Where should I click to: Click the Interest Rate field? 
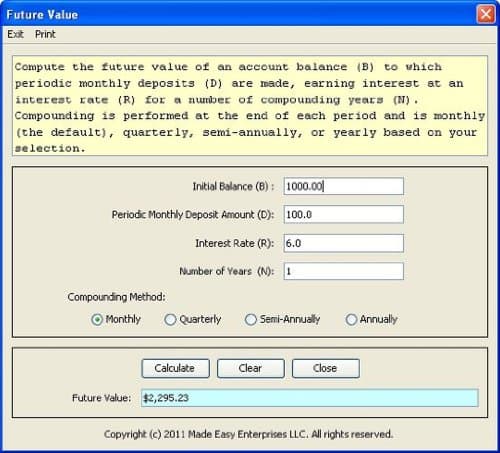click(344, 243)
